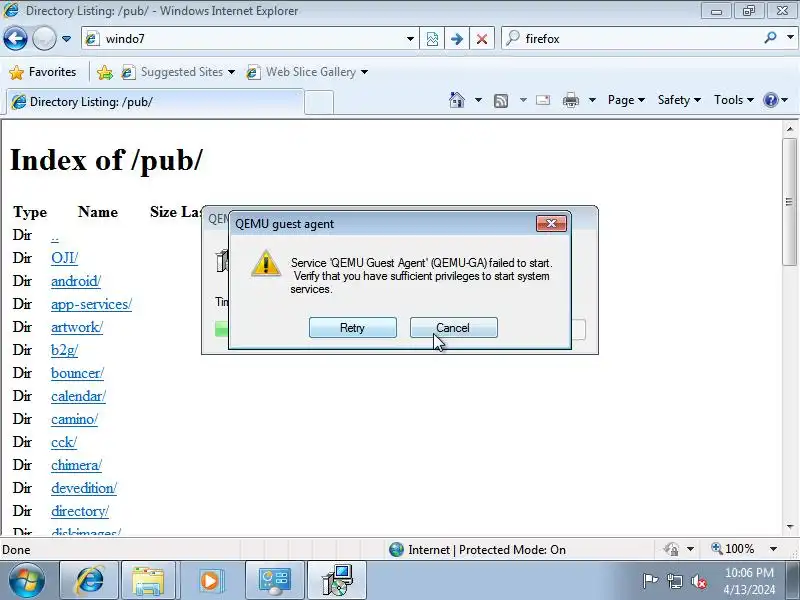
Task: Click Internet Explorer taskbar icon
Action: (x=89, y=581)
